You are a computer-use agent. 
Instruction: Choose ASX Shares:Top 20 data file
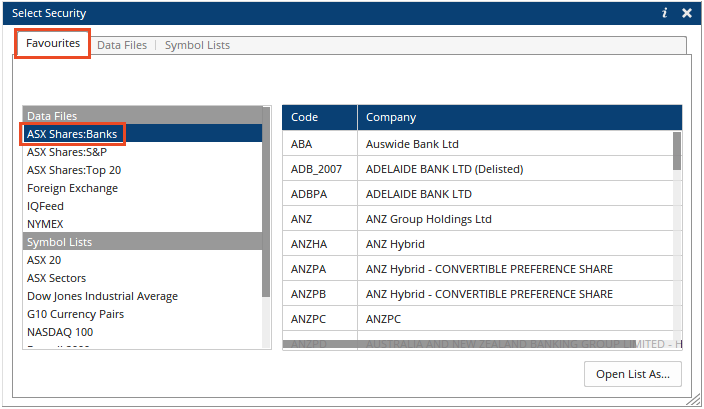(142, 170)
